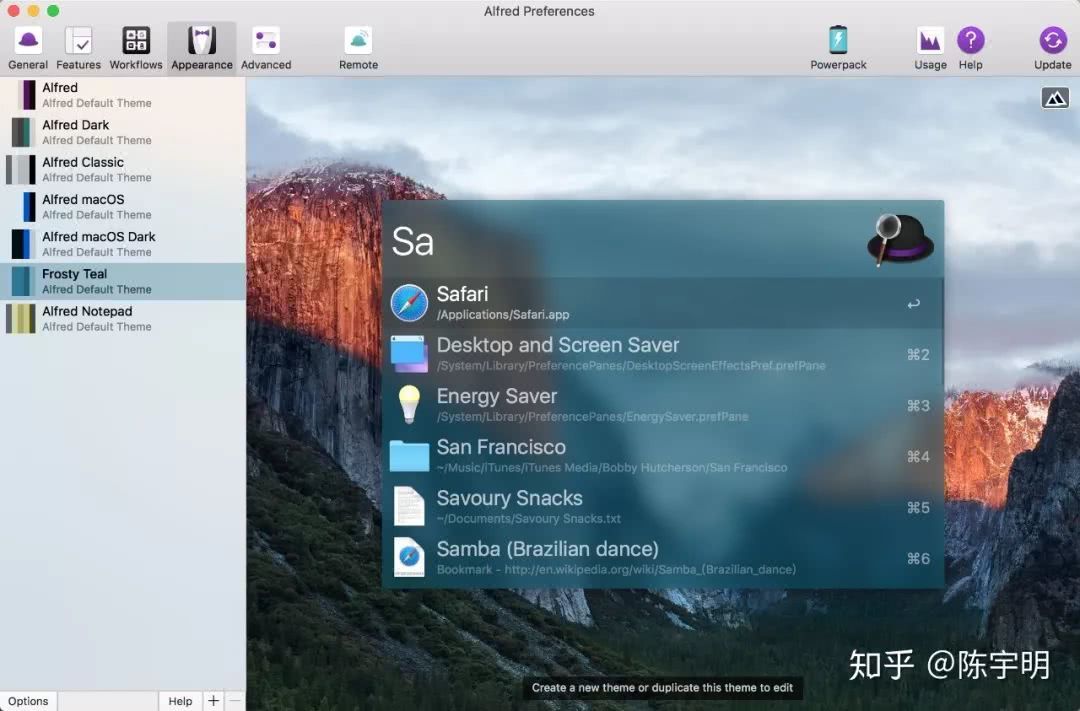Image resolution: width=1080 pixels, height=711 pixels.
Task: Click the Samba (Brazilian dance) title
Action: click(548, 549)
